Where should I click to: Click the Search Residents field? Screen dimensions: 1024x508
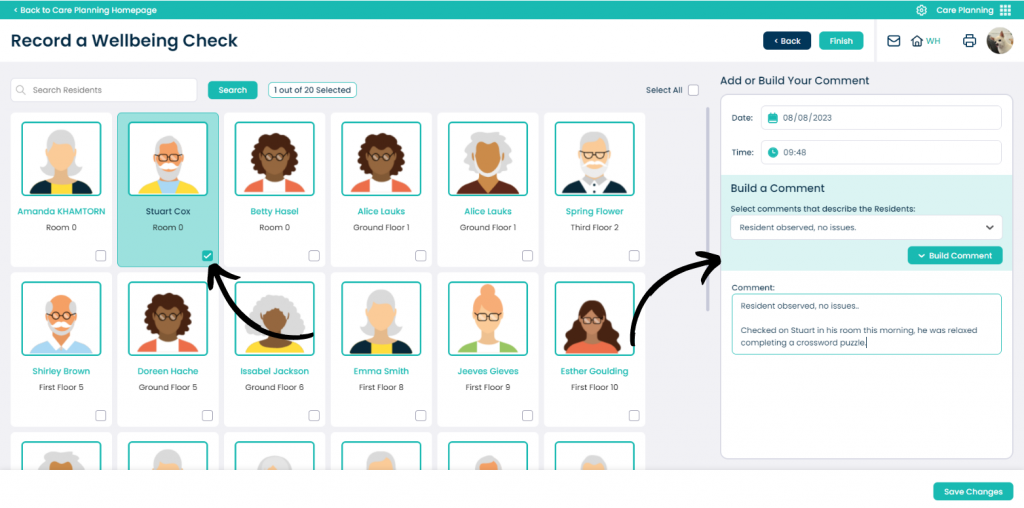tap(104, 90)
